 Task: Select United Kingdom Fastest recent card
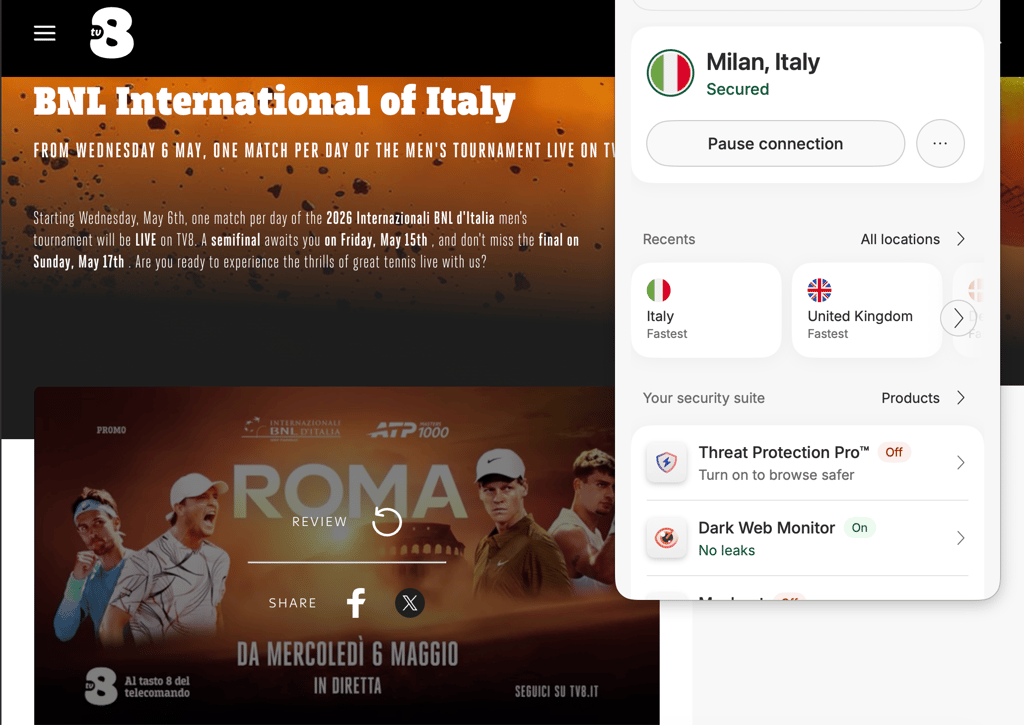click(867, 310)
